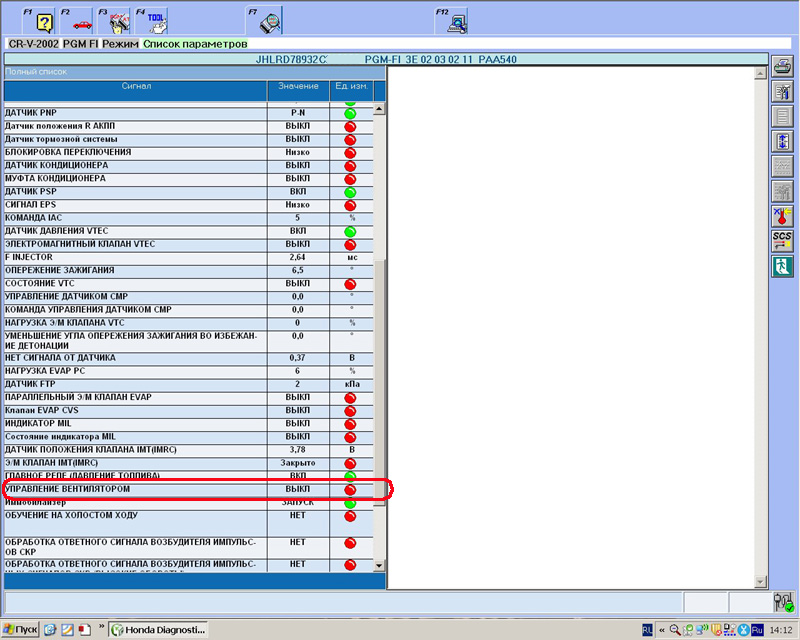This screenshot has width=800, height=640.
Task: Select ОПЕРЕЖЕНИЕ ЗАЖИГАНИЯ row
Action: click(x=189, y=270)
